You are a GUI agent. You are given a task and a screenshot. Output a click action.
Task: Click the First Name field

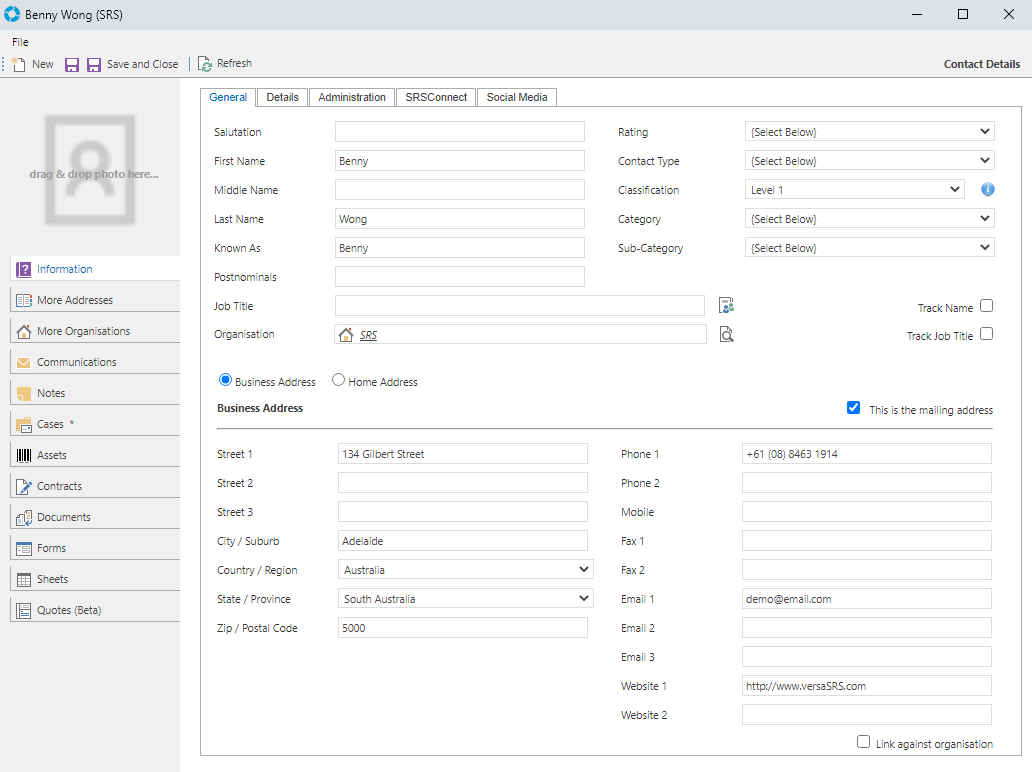coord(459,161)
